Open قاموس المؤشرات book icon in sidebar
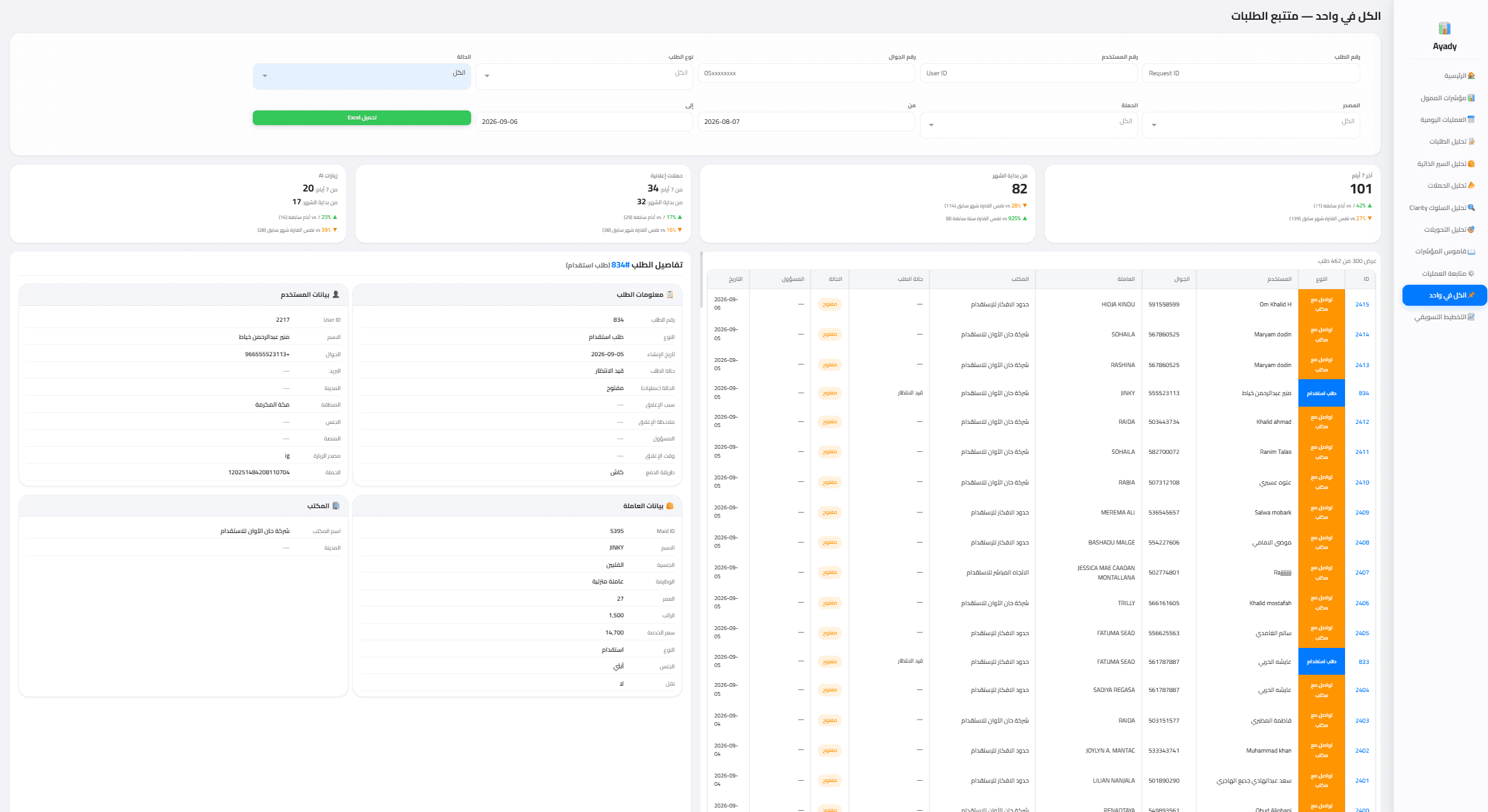 (x=1471, y=252)
